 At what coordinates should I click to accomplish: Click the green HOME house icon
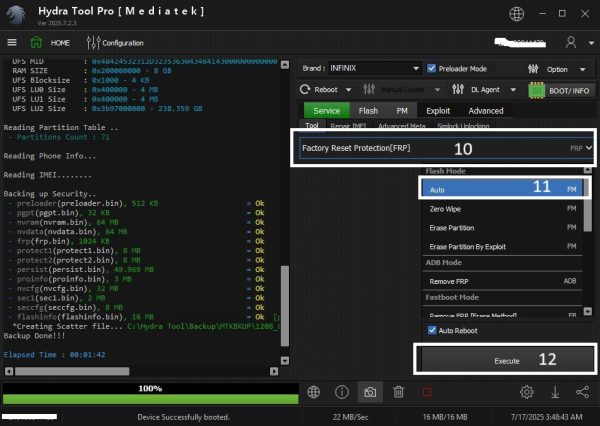point(36,42)
